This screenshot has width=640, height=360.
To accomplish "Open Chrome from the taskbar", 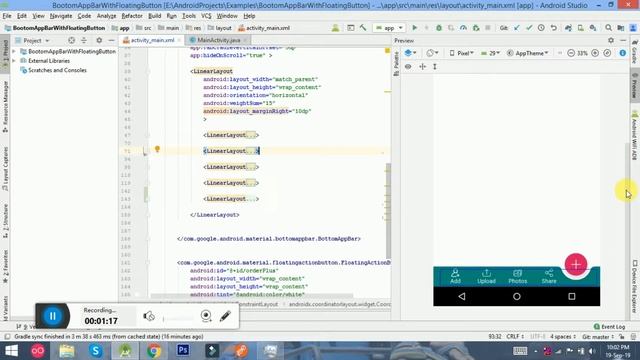I will [154, 351].
